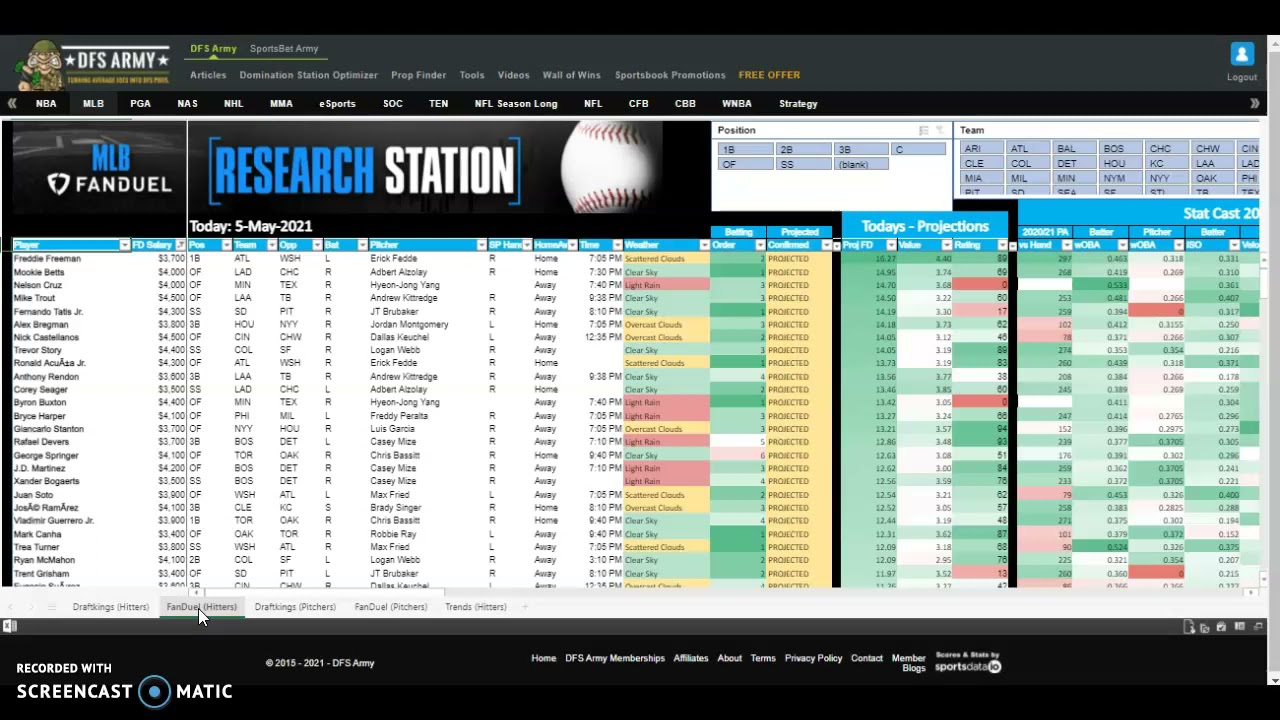The image size is (1280, 720).
Task: Open the Privacy Policy footer link
Action: (813, 658)
